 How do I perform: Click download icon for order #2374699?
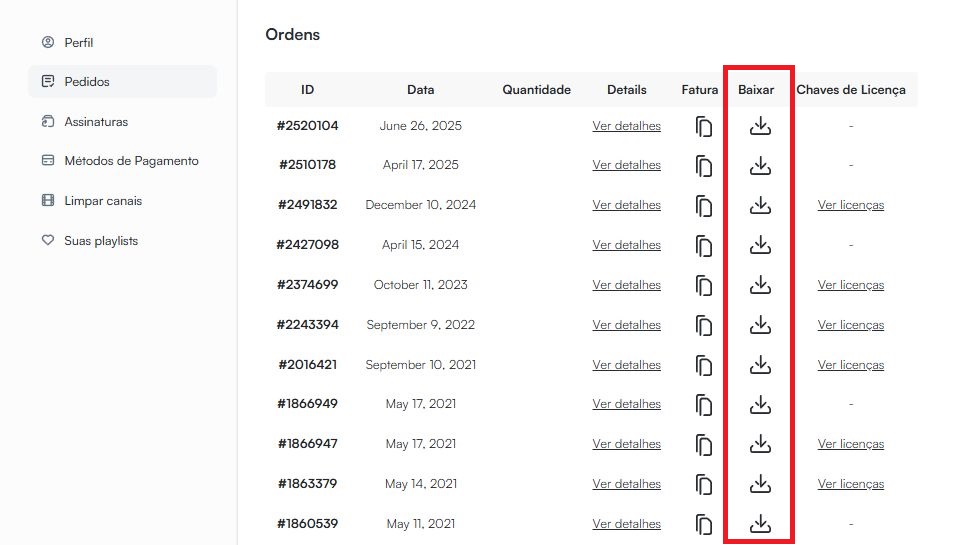[760, 285]
